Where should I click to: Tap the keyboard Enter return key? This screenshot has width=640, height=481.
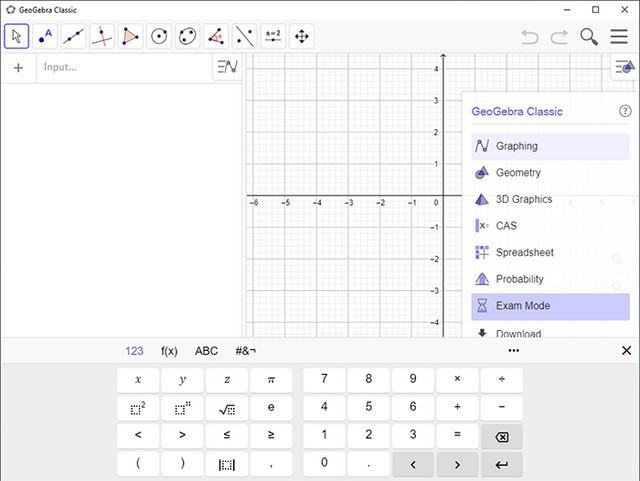coord(502,464)
